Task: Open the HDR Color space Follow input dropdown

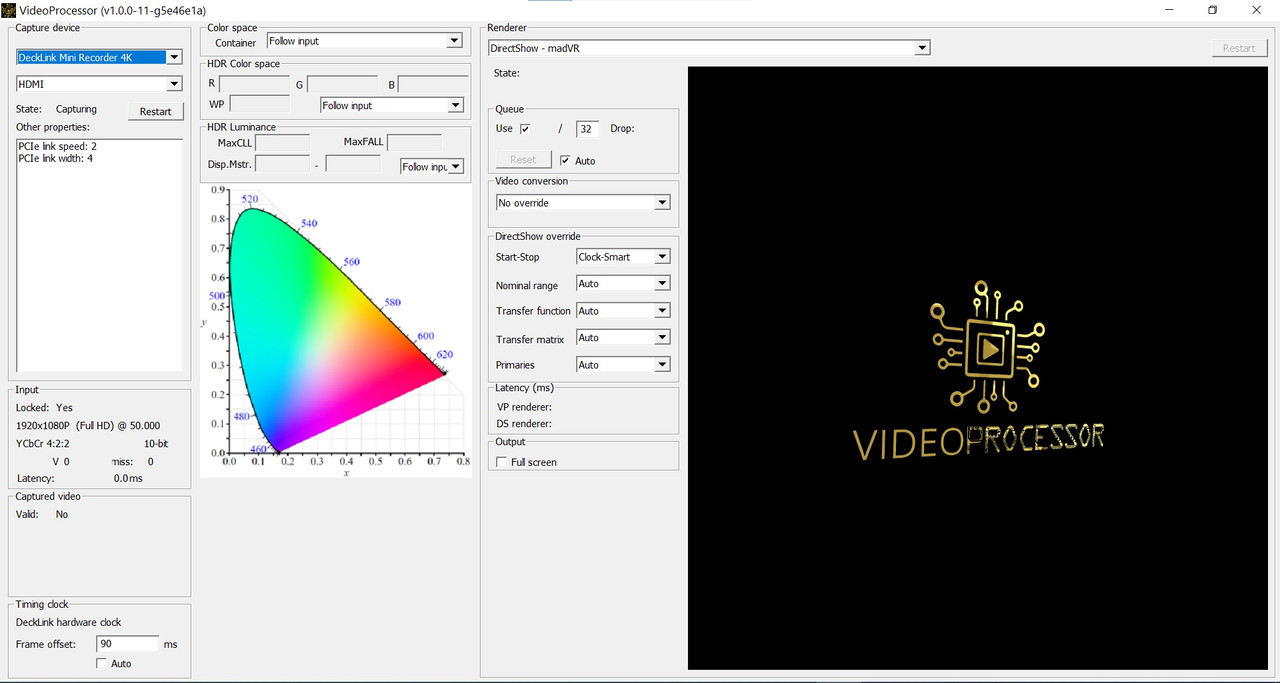Action: coord(392,105)
